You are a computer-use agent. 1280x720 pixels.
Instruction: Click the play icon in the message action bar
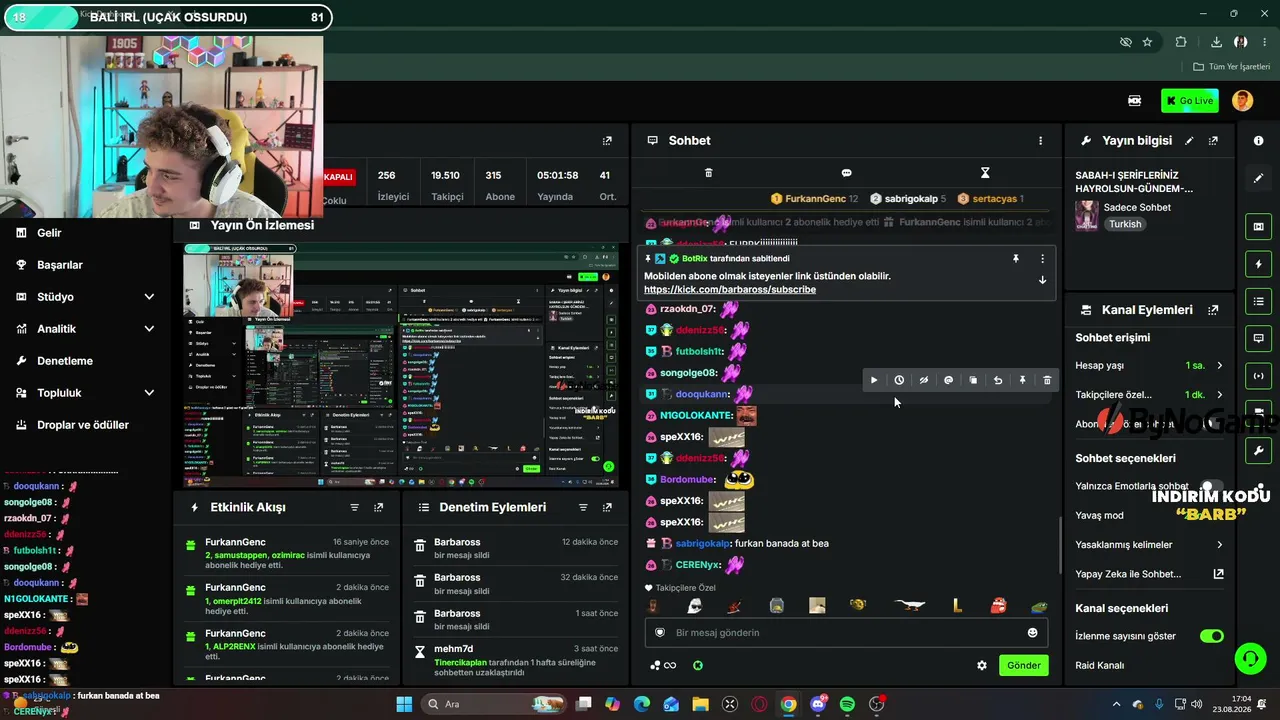(874, 380)
